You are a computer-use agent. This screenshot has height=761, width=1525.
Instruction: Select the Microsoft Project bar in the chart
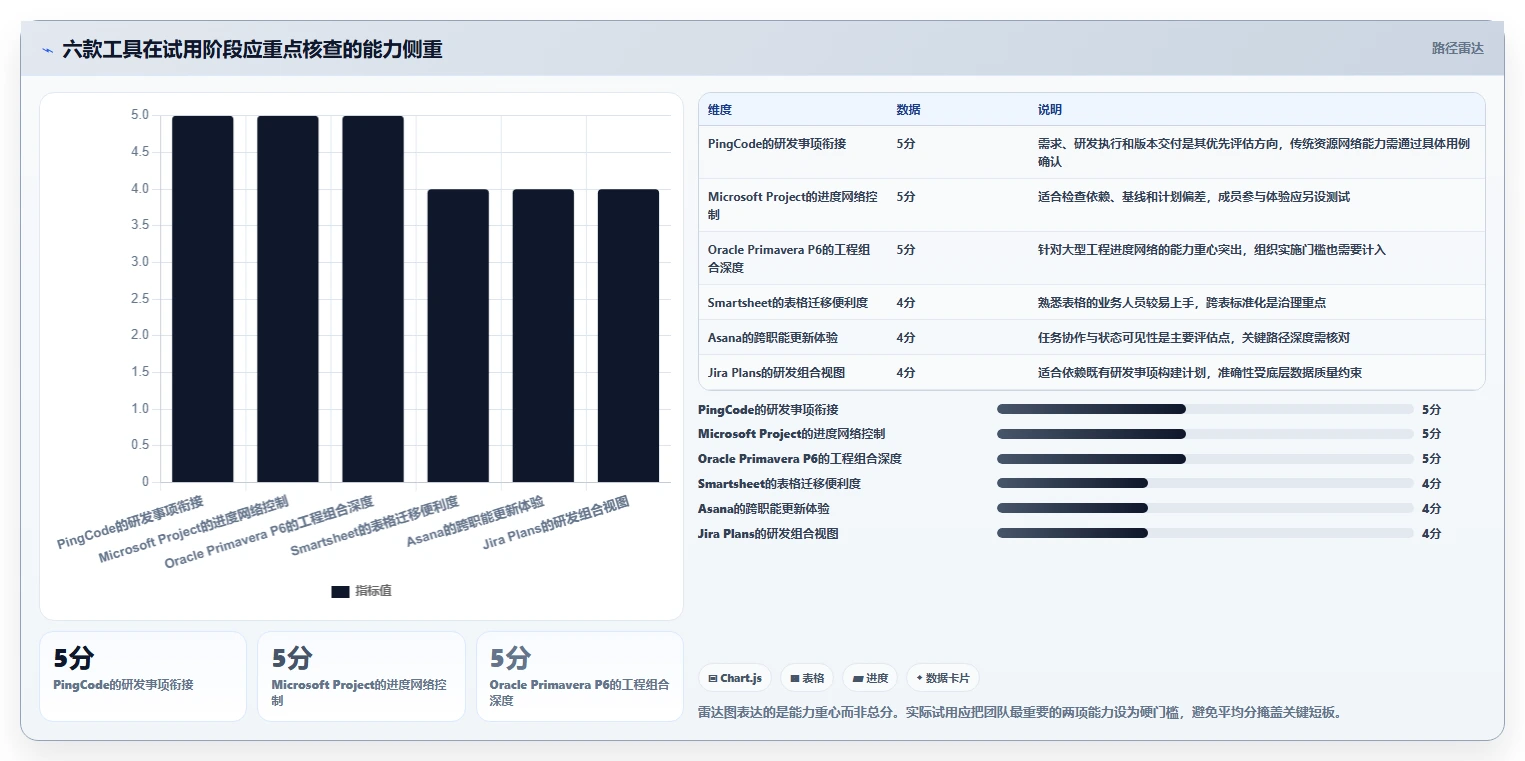[288, 299]
